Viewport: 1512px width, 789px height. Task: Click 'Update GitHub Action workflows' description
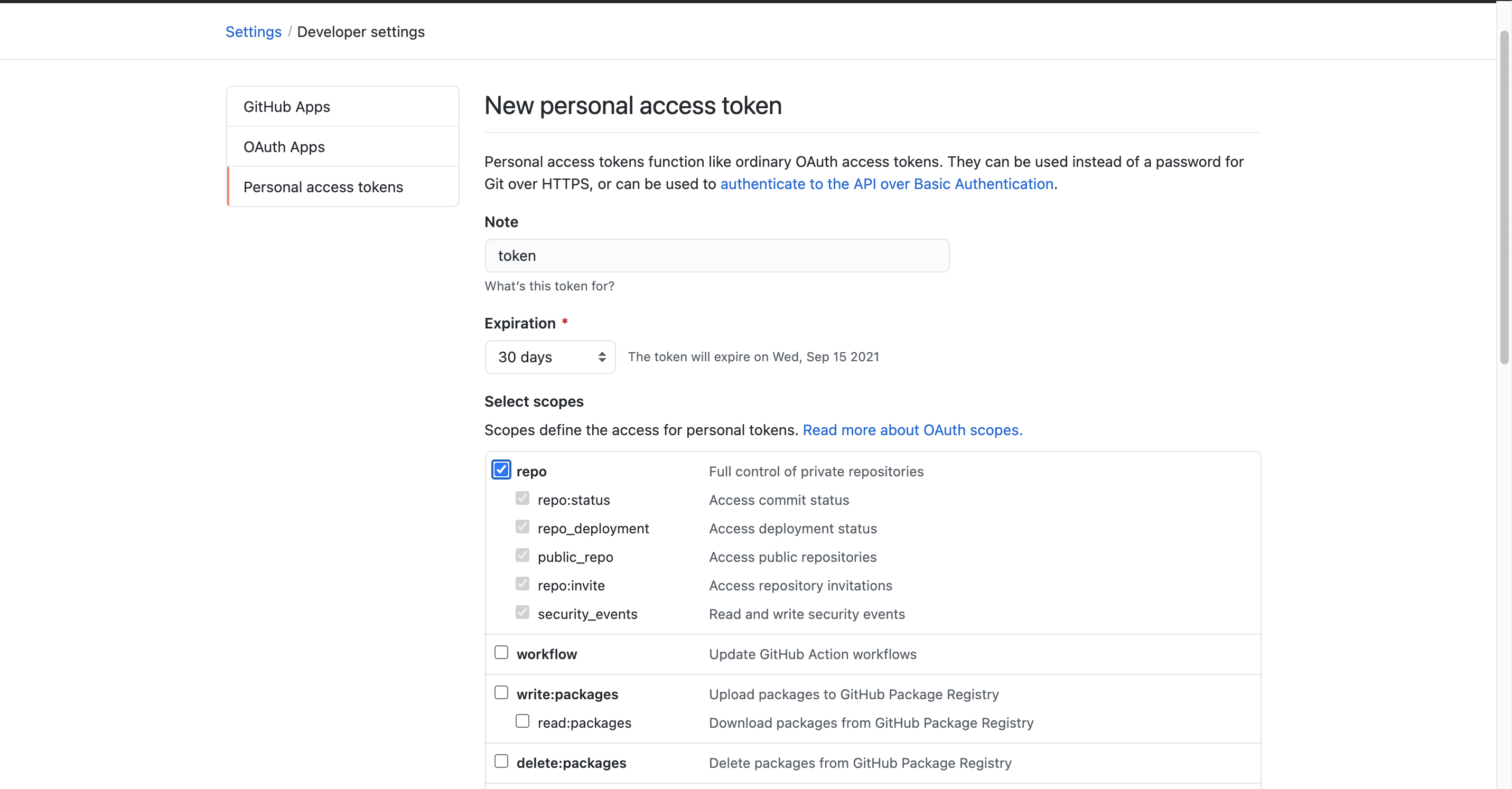coord(813,654)
